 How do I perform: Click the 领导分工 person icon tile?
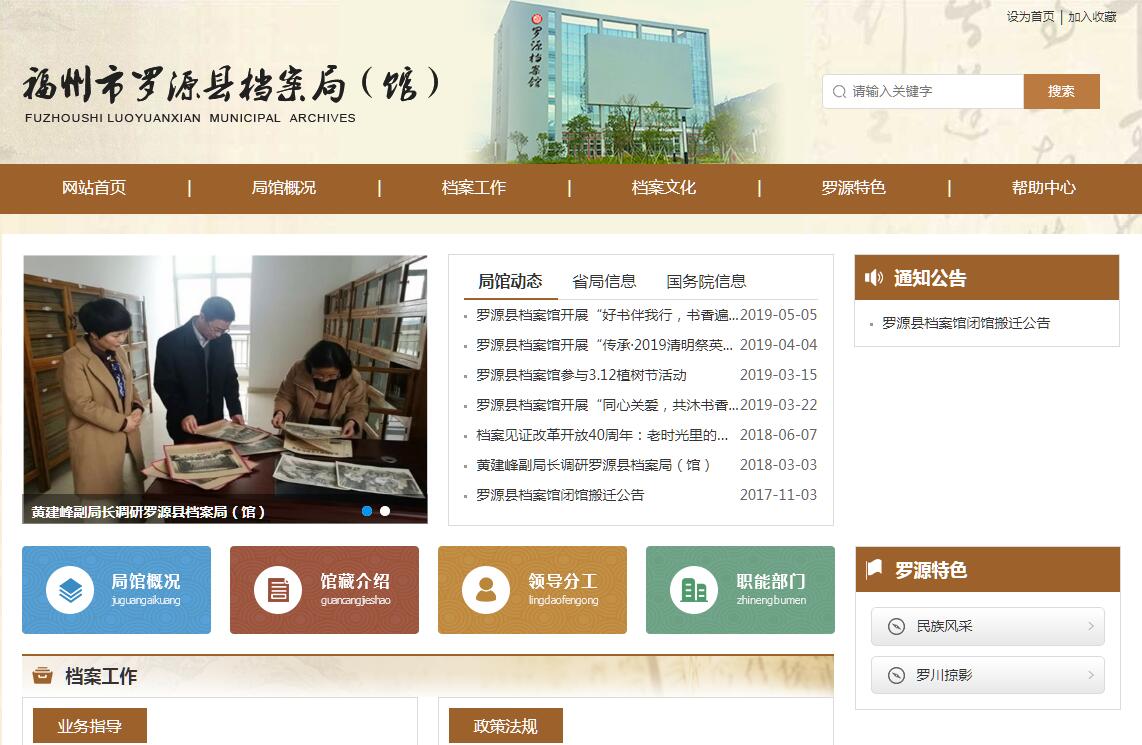pos(486,590)
